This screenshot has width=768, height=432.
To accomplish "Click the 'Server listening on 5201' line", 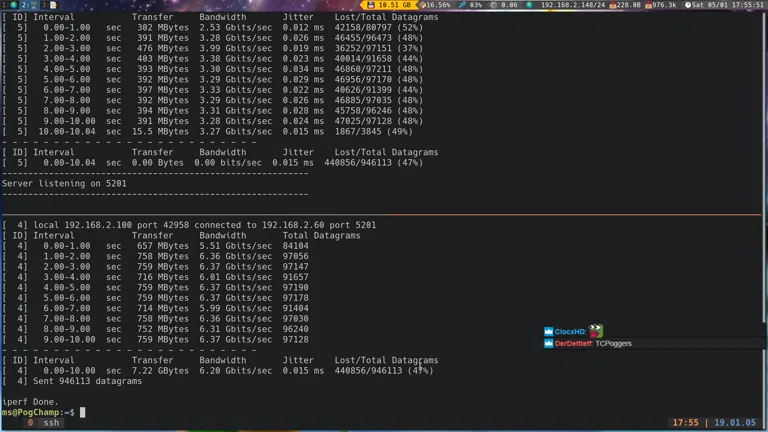I will coord(64,183).
